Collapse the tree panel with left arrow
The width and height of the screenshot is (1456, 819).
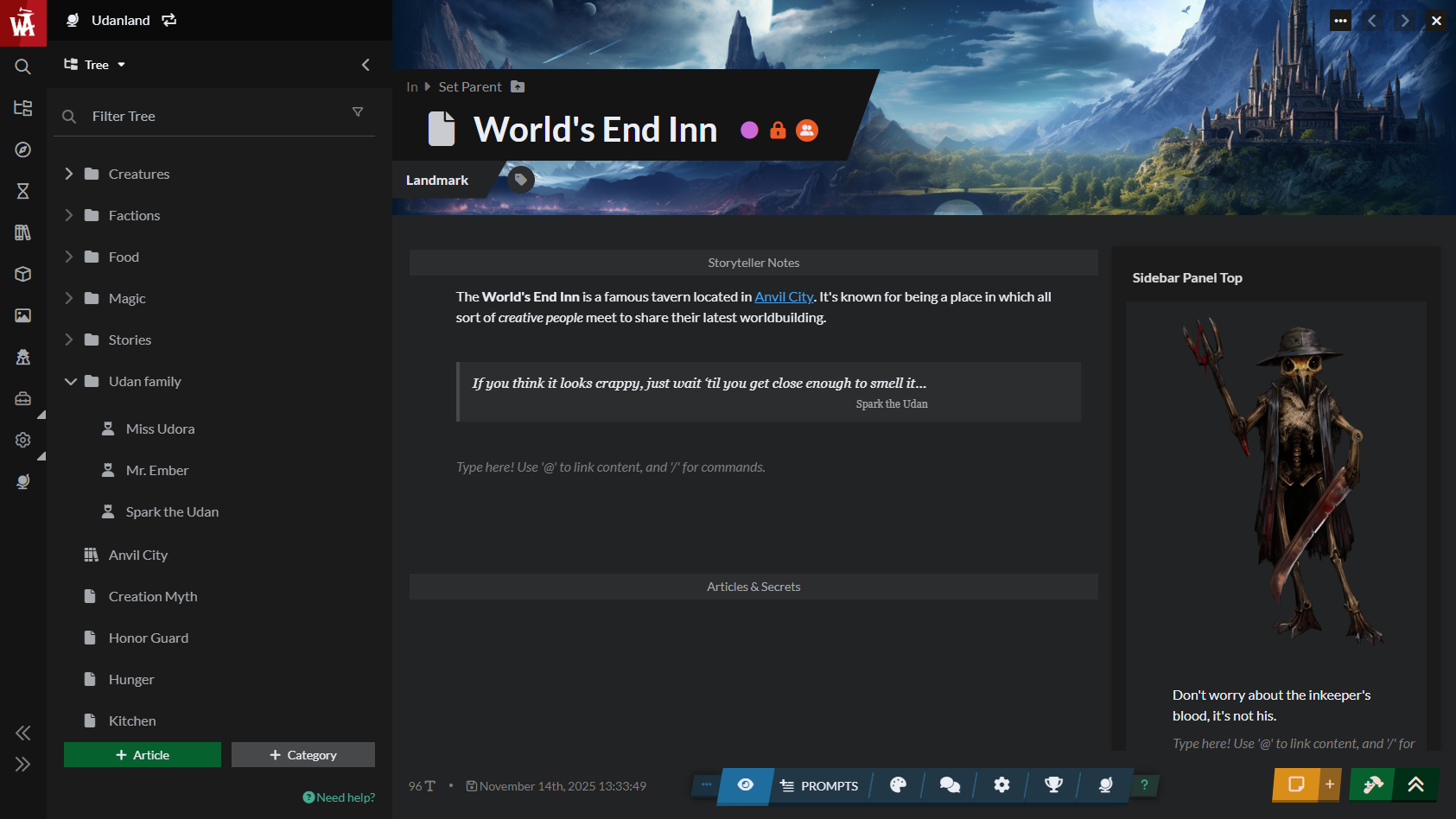click(366, 65)
